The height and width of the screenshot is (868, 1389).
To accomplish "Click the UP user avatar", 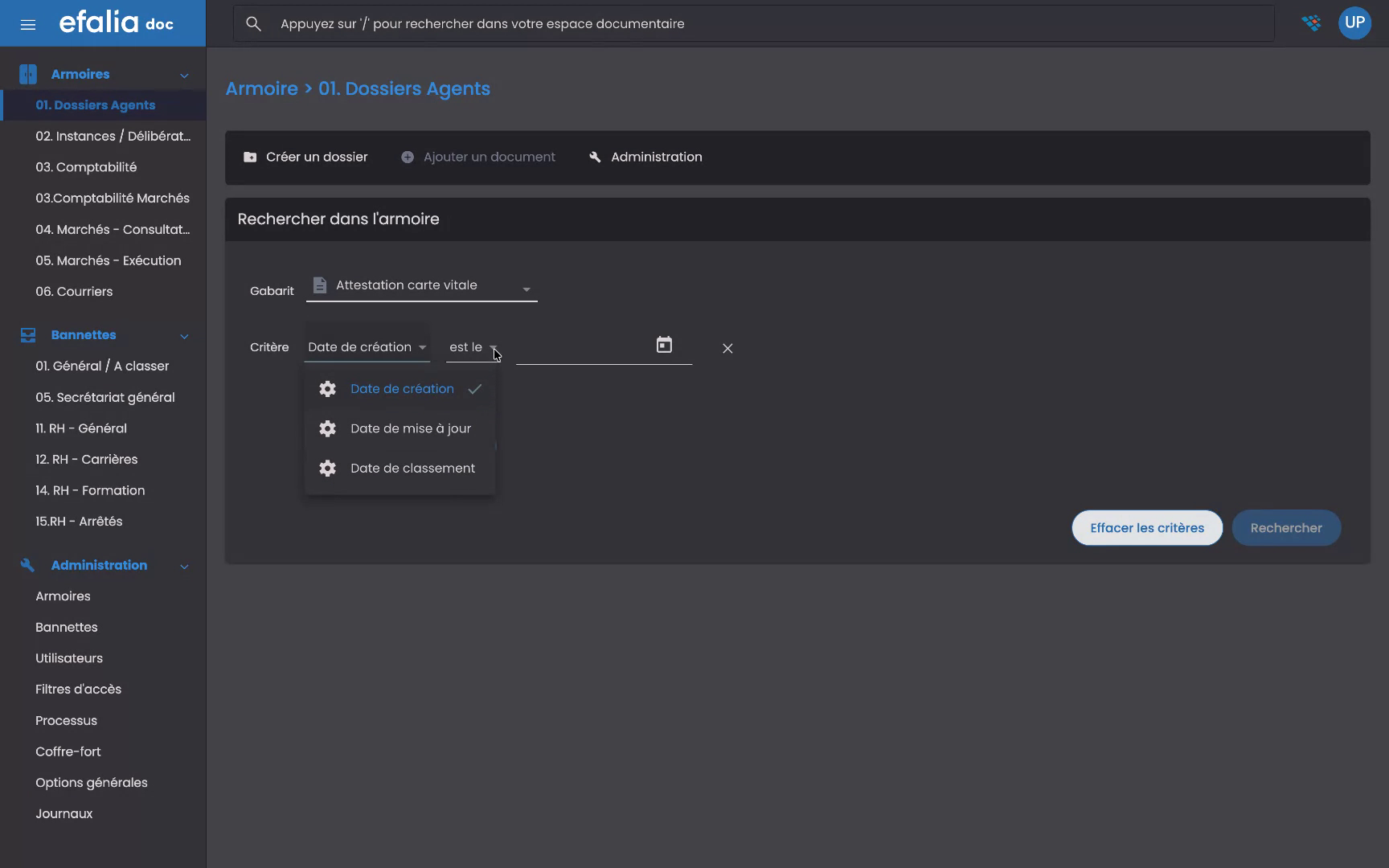I will click(1355, 23).
